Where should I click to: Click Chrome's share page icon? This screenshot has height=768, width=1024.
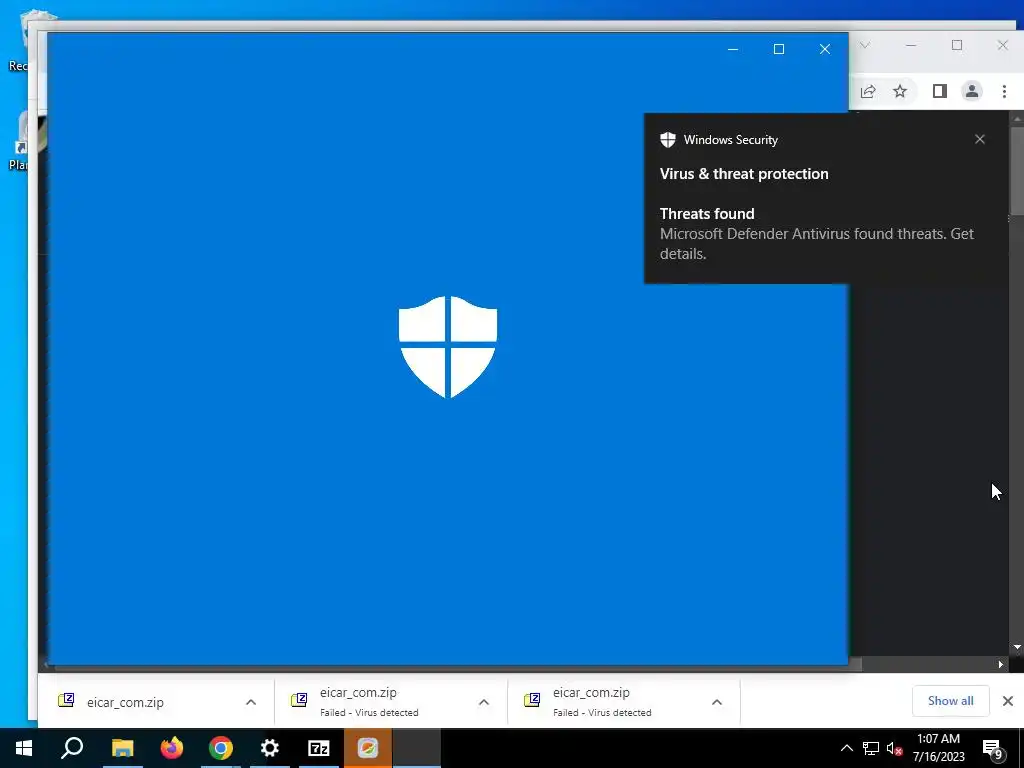coord(868,91)
